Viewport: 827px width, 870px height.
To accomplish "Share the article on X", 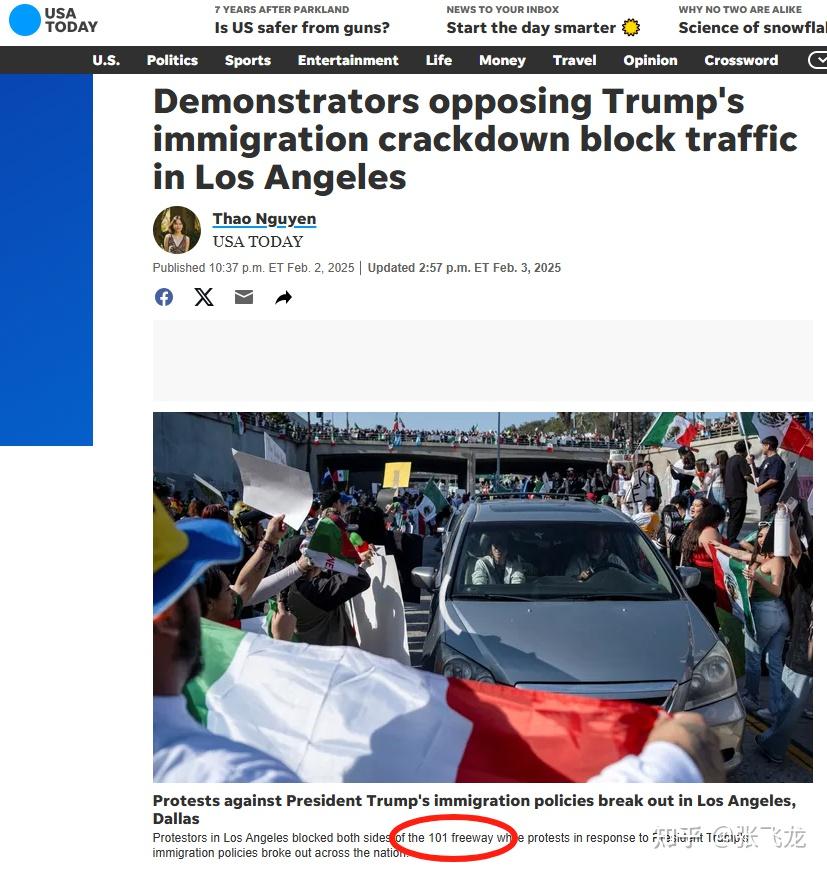I will pos(204,297).
